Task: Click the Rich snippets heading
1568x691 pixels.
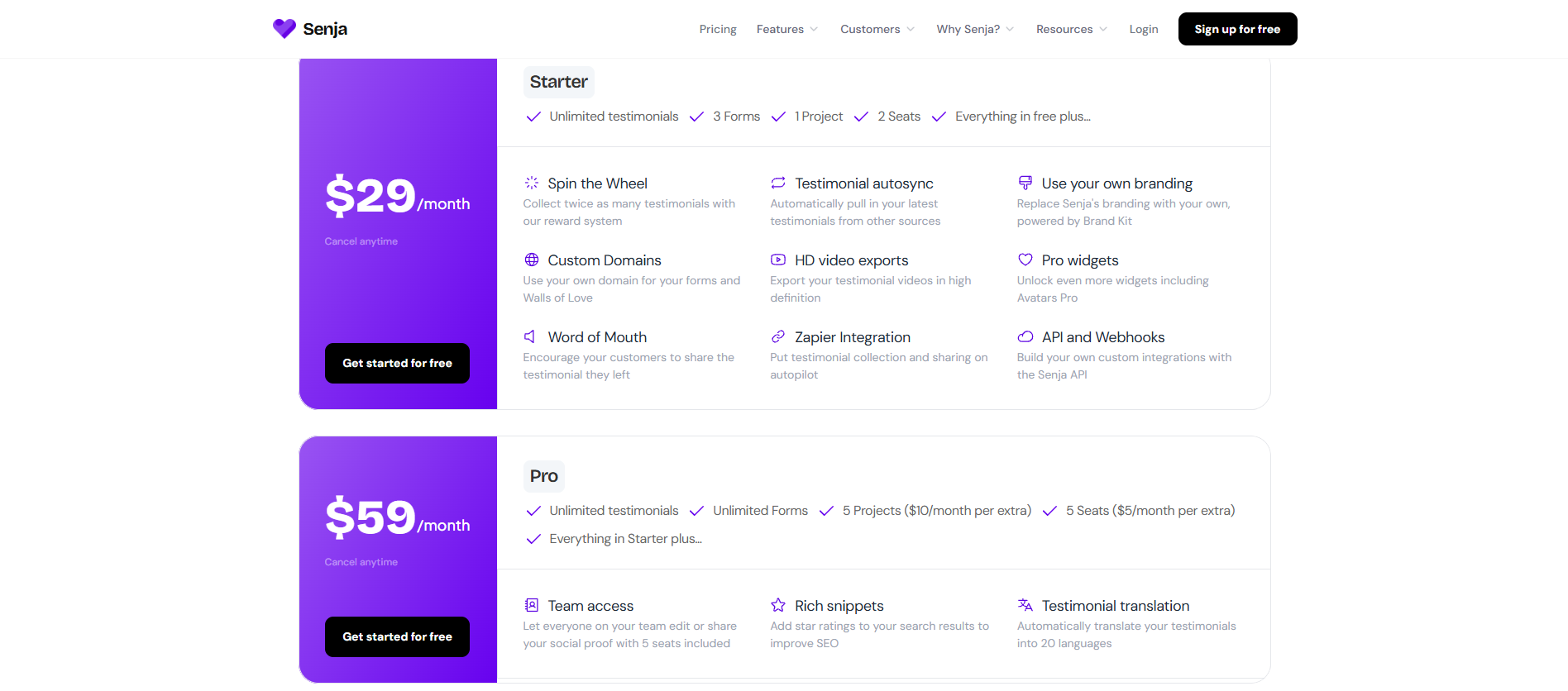Action: coord(839,606)
